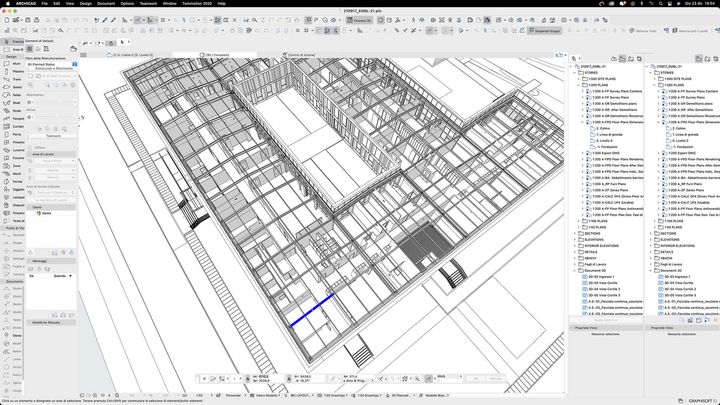Select the Zona (zone) tool
The image size is (720, 405).
pos(13,165)
